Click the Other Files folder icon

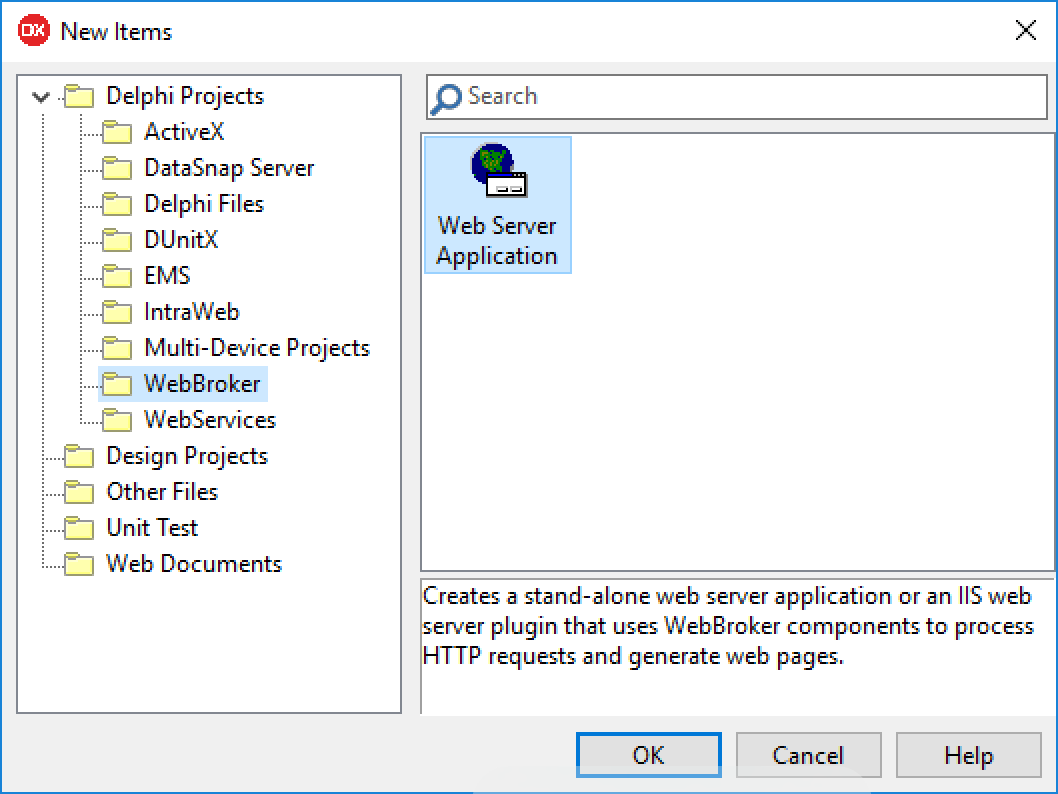(80, 492)
